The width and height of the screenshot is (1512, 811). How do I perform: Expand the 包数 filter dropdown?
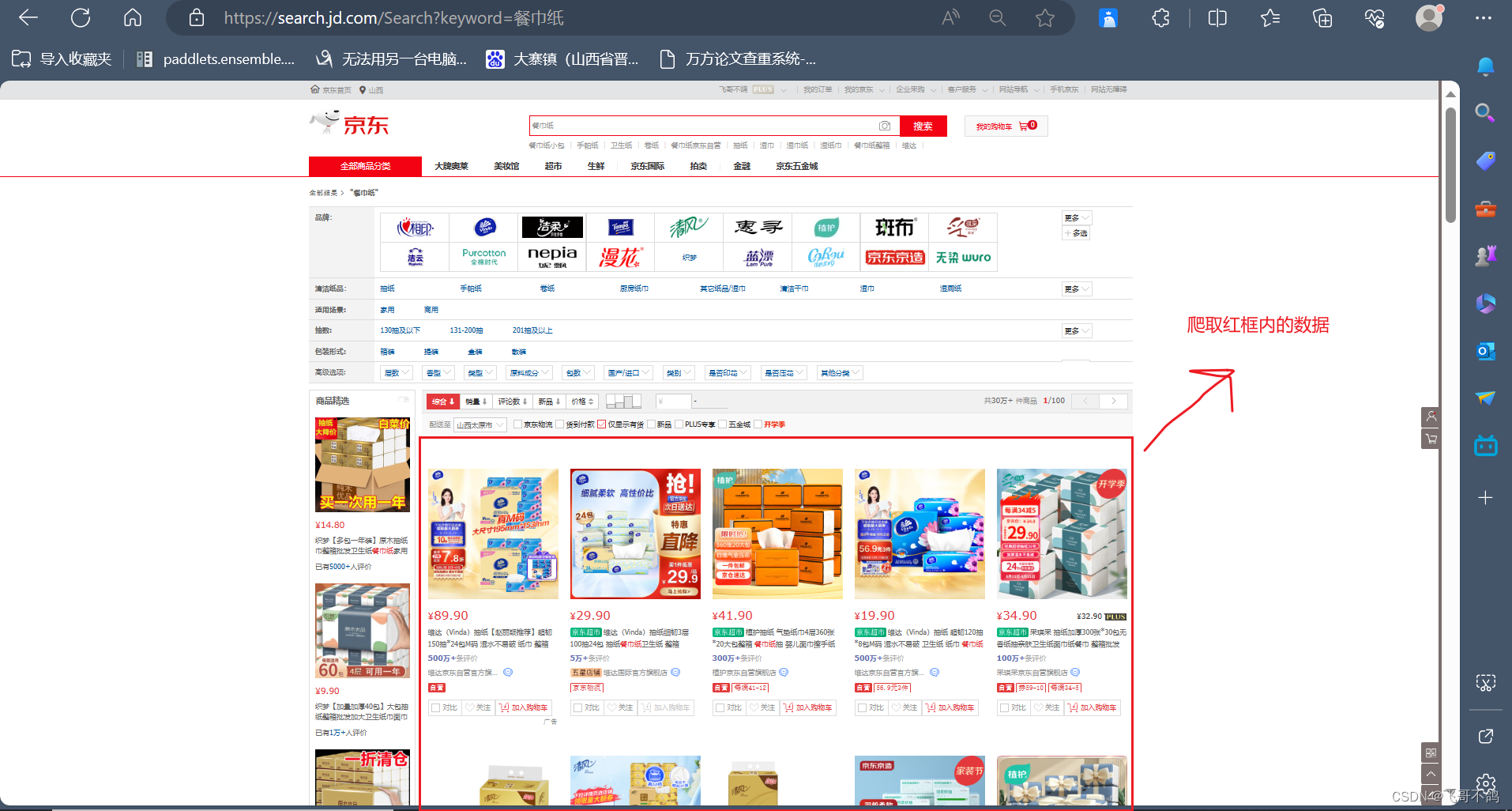pos(578,372)
